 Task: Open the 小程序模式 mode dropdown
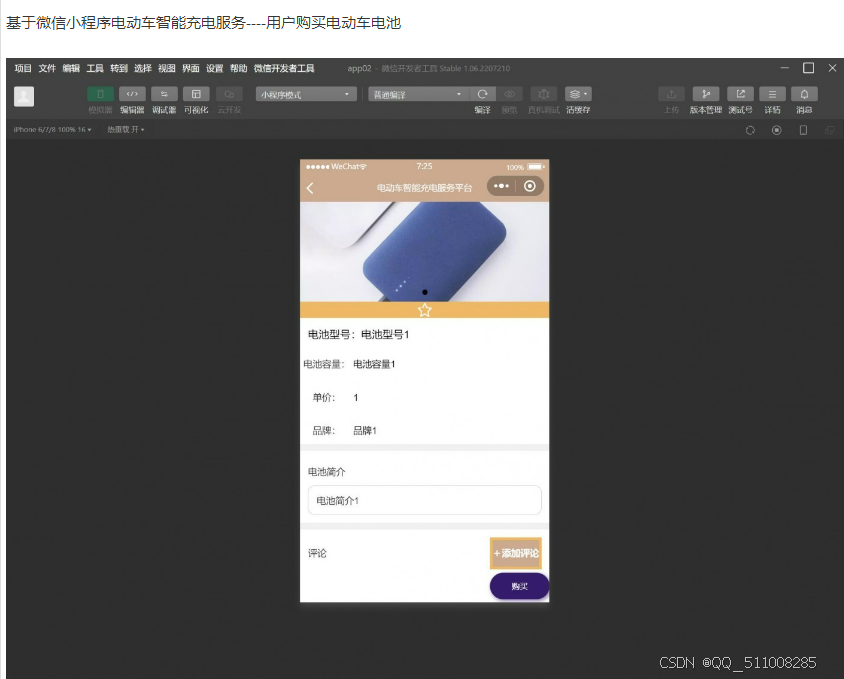click(x=305, y=92)
